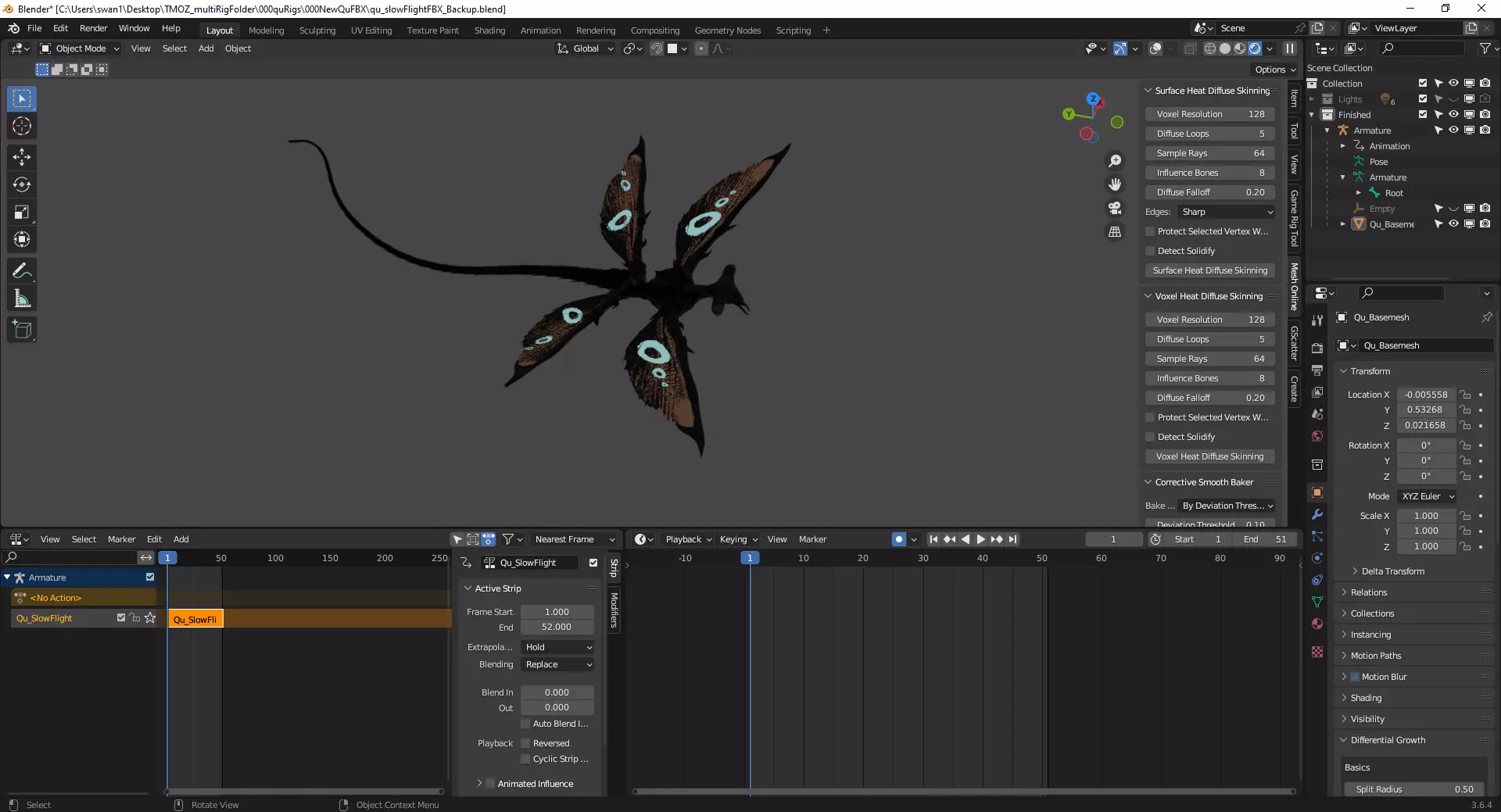The image size is (1501, 812).
Task: Jump to the first frame
Action: coord(933,539)
